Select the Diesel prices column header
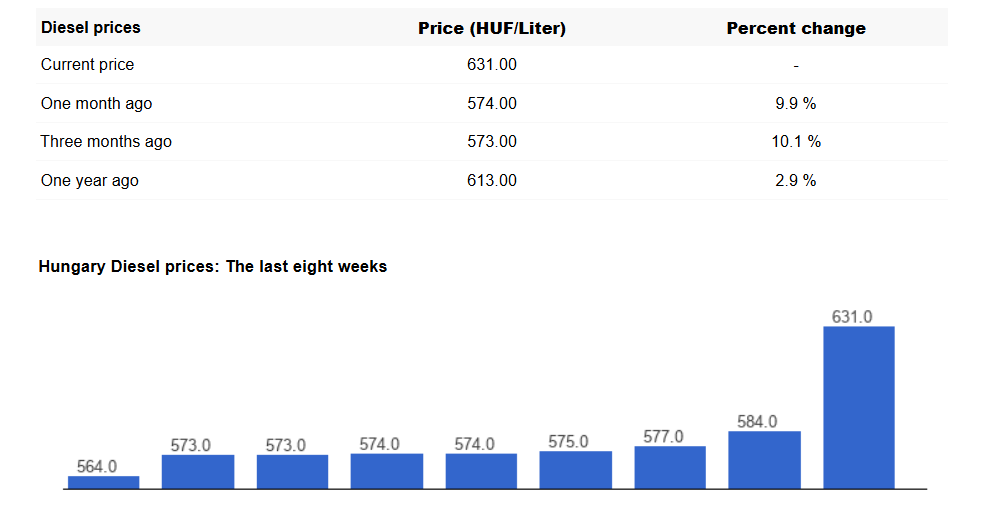Image resolution: width=985 pixels, height=514 pixels. click(x=90, y=28)
